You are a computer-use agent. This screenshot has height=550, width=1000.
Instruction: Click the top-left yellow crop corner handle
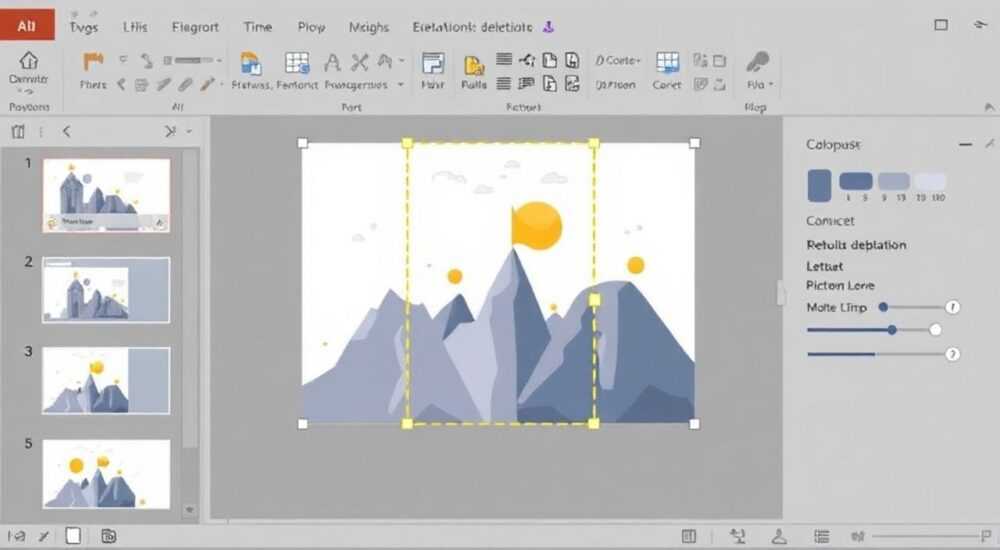408,144
